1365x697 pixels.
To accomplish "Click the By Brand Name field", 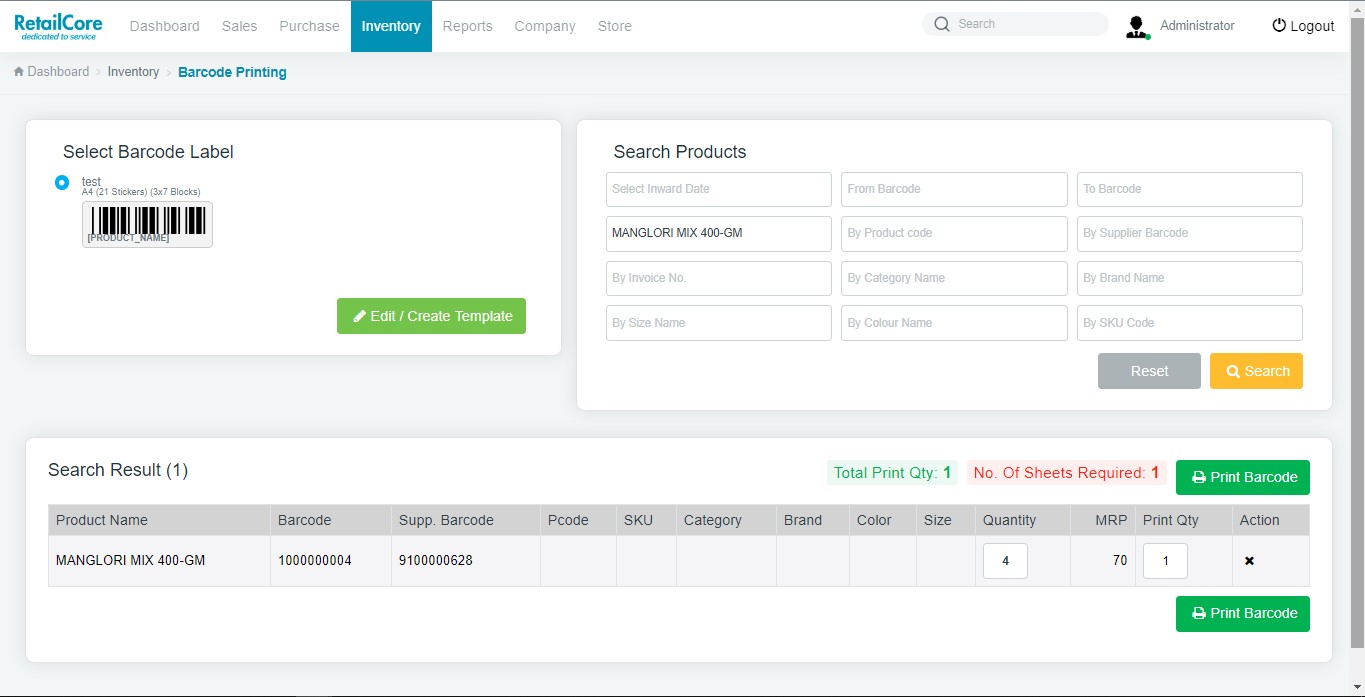I will (1189, 278).
